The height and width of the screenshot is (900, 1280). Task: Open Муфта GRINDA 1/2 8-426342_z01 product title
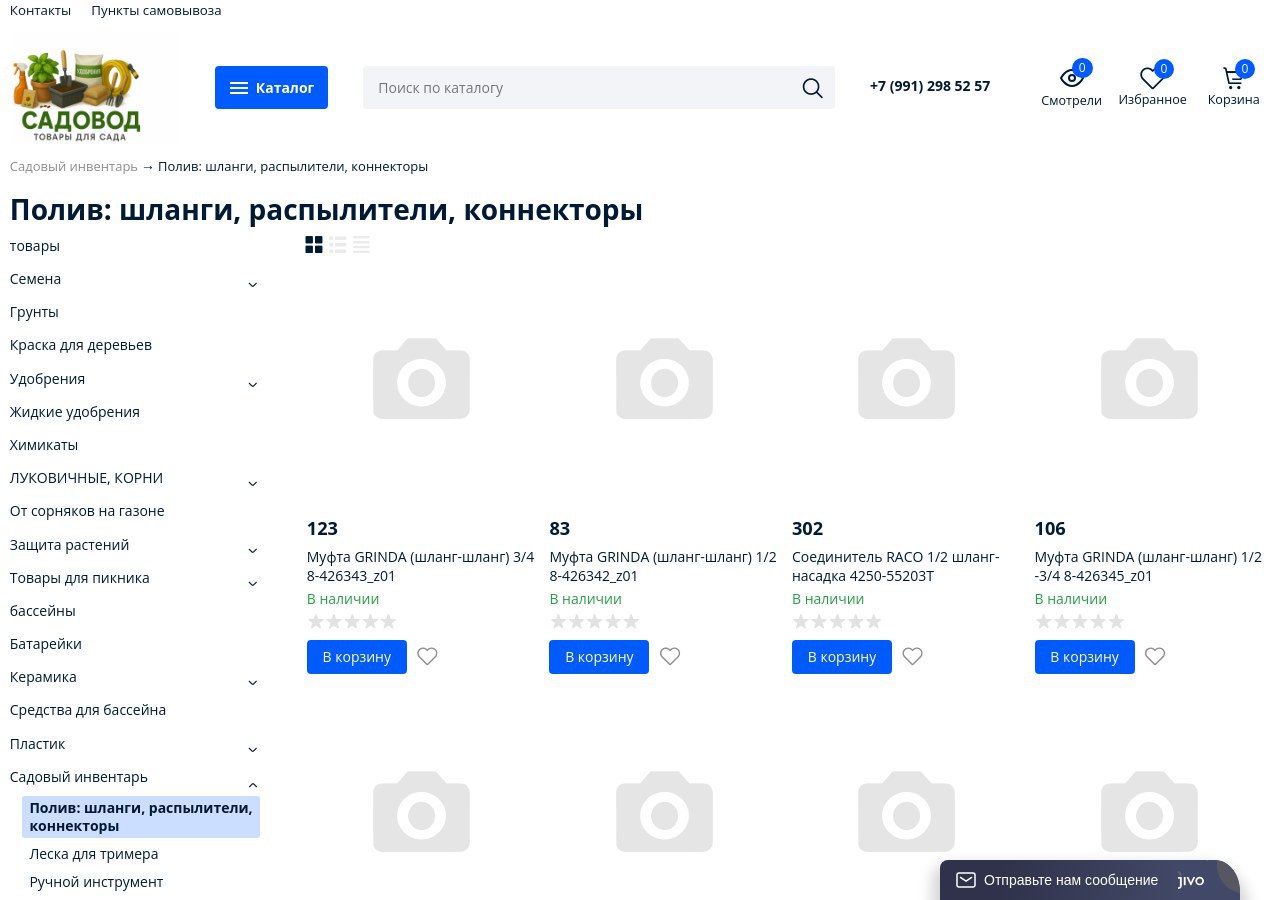pos(663,566)
